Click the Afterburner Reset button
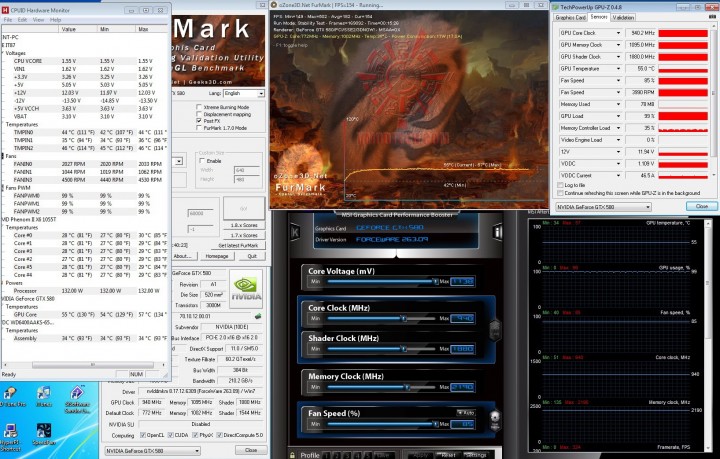This screenshot has width=720, height=459. 449,455
